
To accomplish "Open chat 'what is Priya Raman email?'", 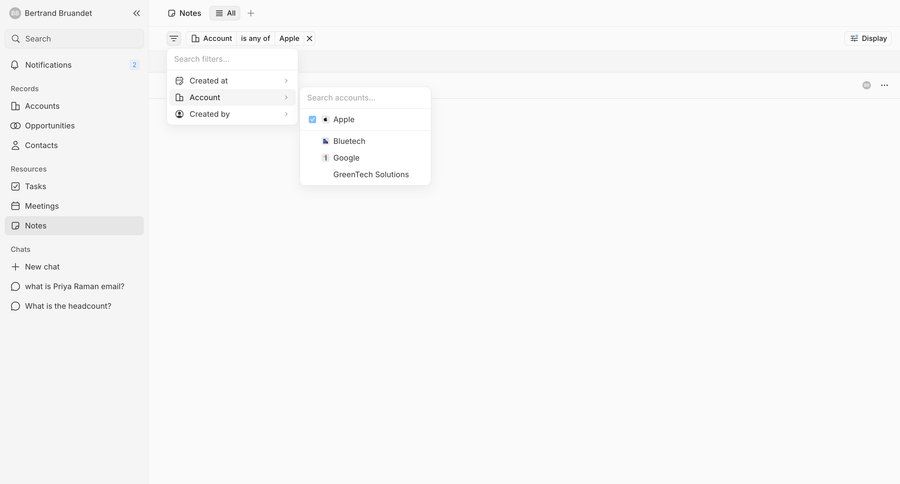I will (74, 286).
